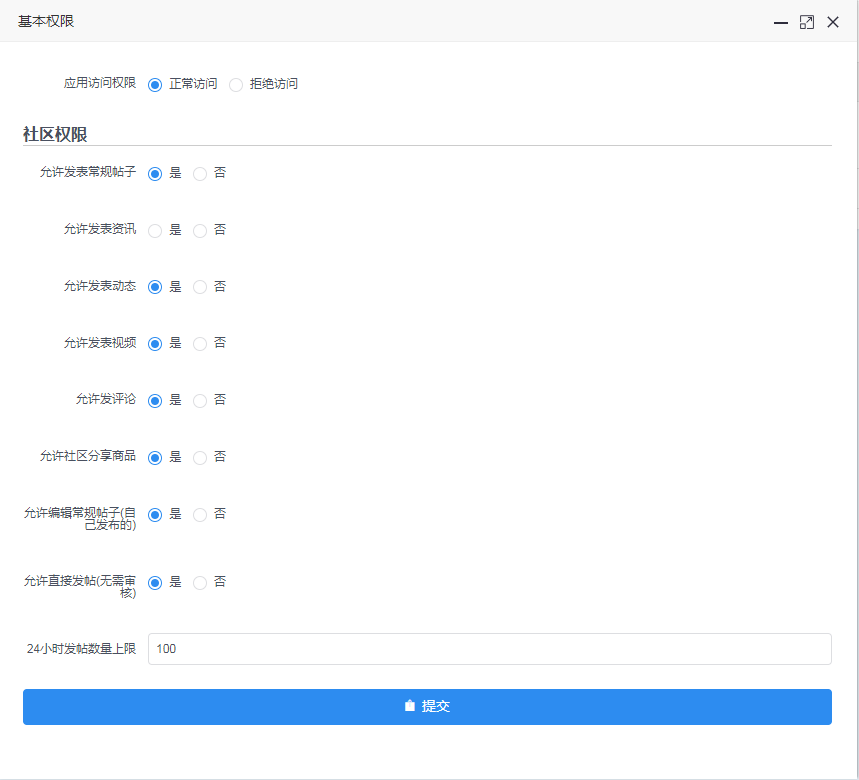The height and width of the screenshot is (780, 859).
Task: Select 是 for 允许发表常规帖子
Action: point(155,174)
